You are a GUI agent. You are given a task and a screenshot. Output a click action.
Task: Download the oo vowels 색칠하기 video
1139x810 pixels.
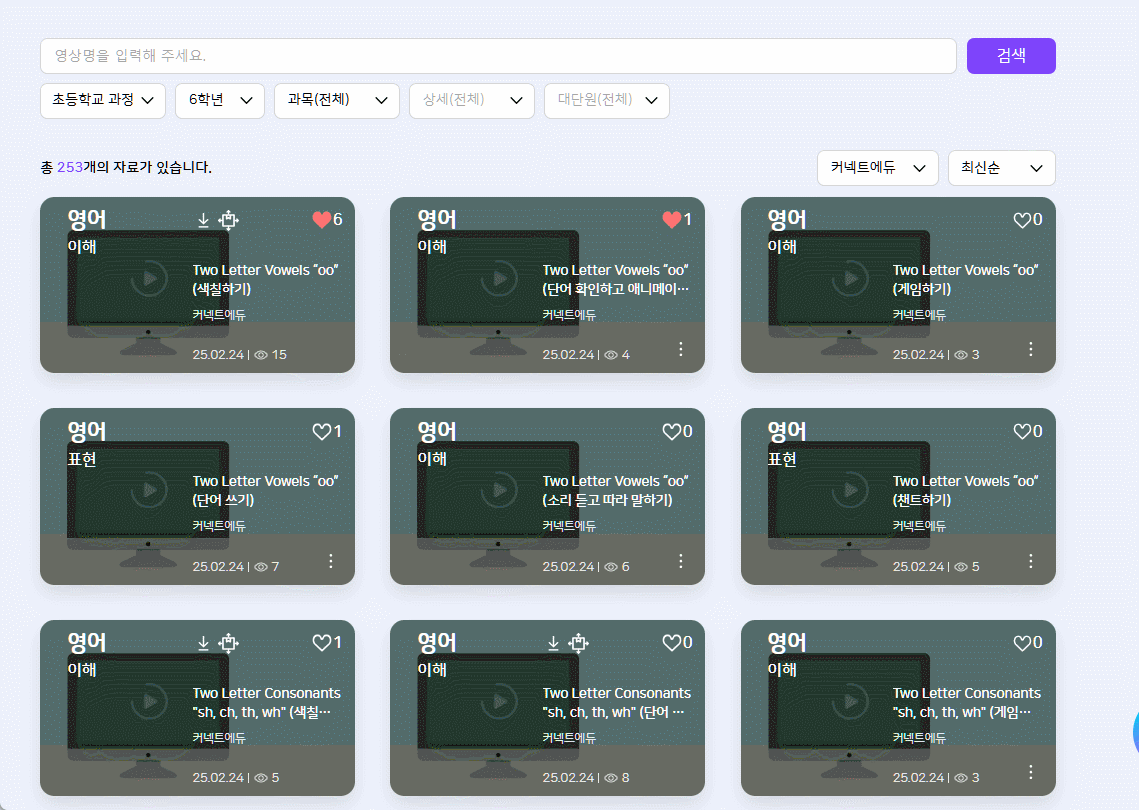[x=203, y=220]
